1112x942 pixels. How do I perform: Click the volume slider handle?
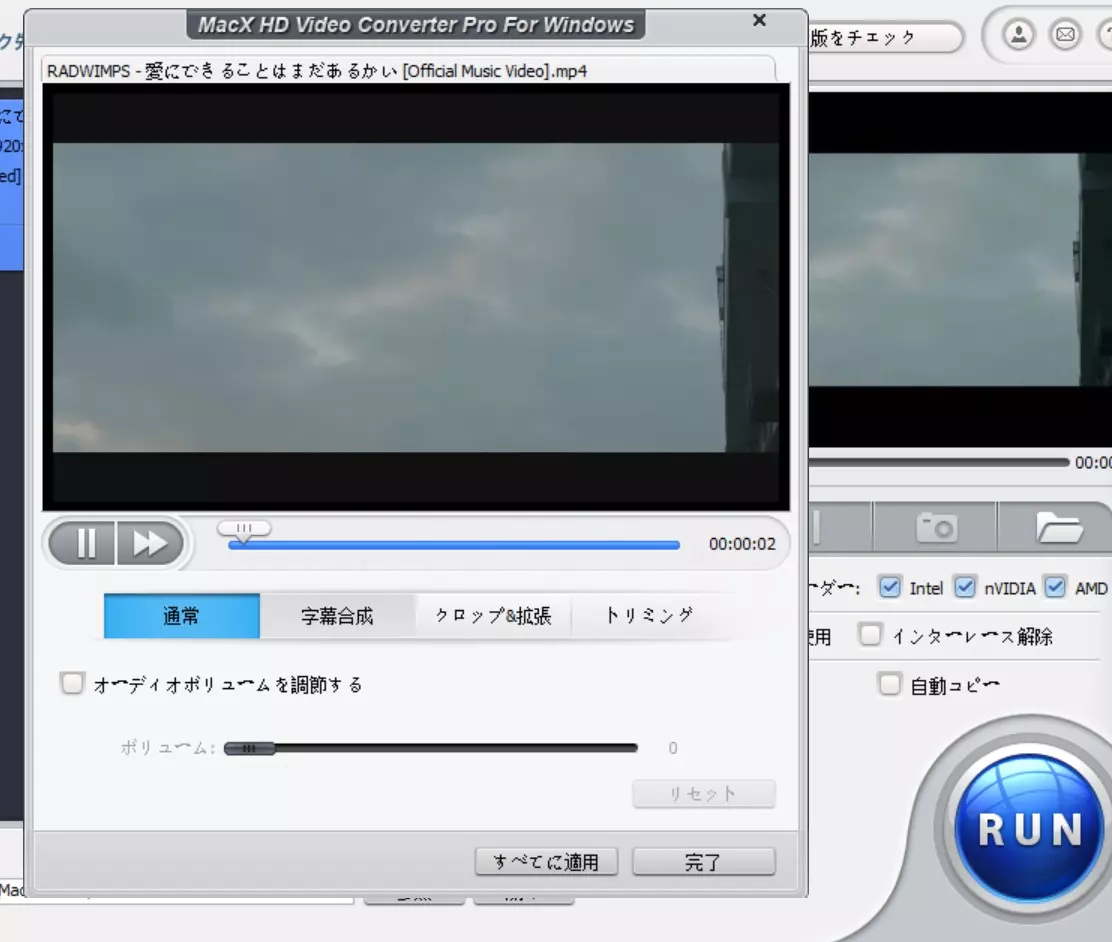point(248,748)
